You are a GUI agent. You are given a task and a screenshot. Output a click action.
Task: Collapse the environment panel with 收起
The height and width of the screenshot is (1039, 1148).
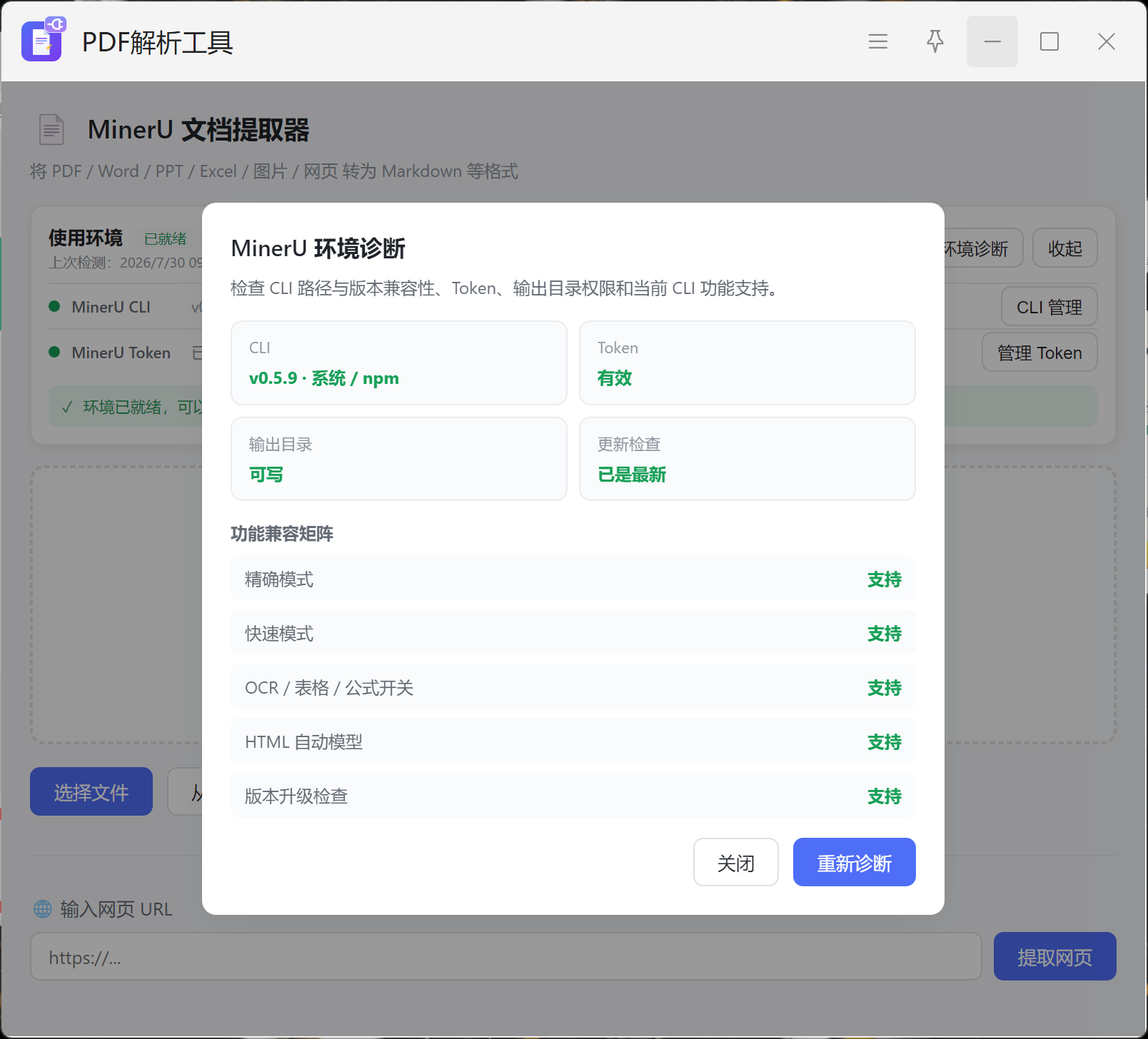[1065, 248]
